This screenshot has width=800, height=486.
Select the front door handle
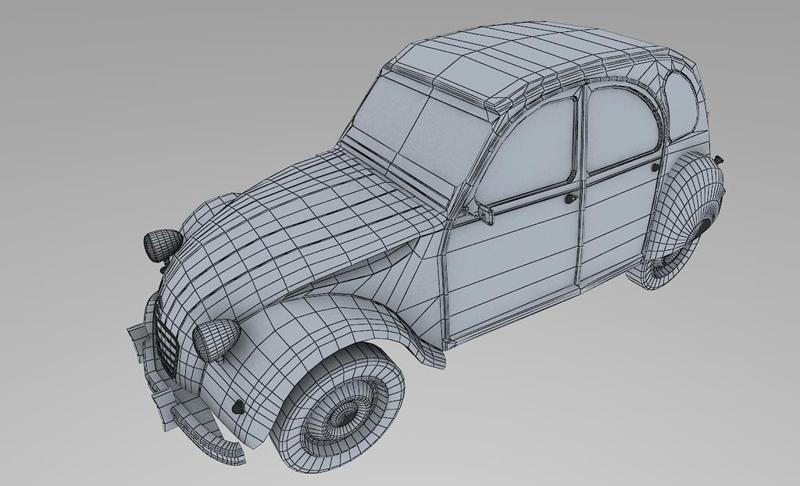[x=570, y=197]
